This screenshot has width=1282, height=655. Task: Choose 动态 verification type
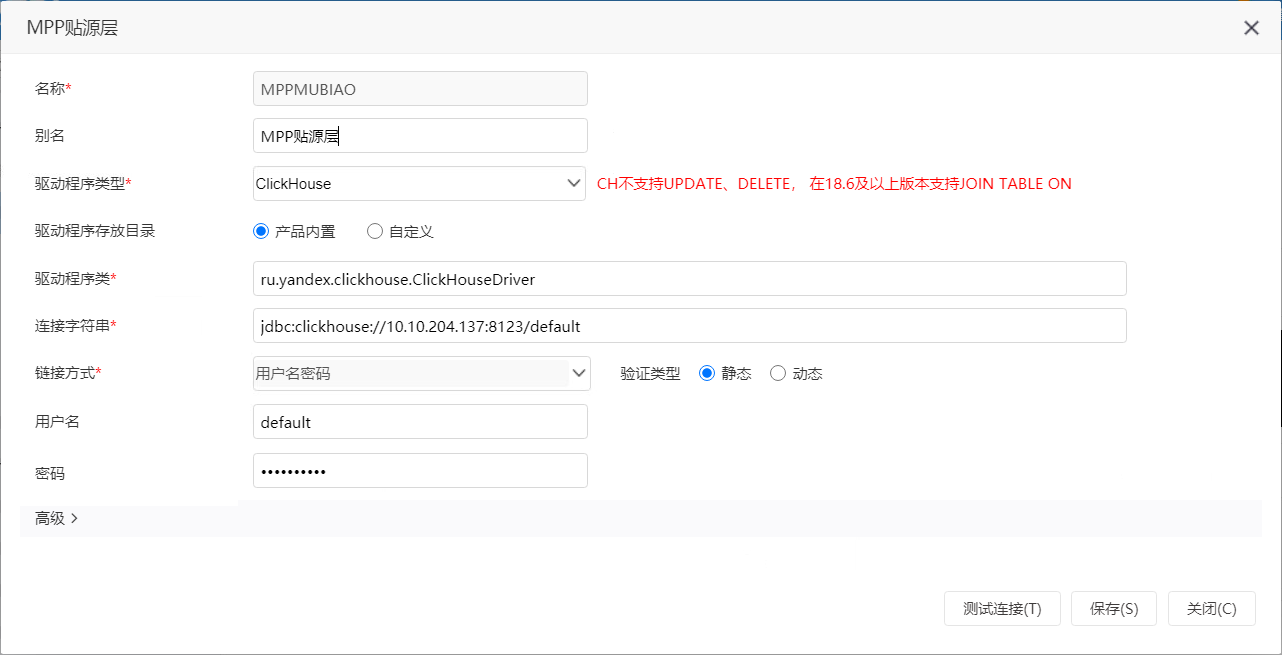pos(778,373)
